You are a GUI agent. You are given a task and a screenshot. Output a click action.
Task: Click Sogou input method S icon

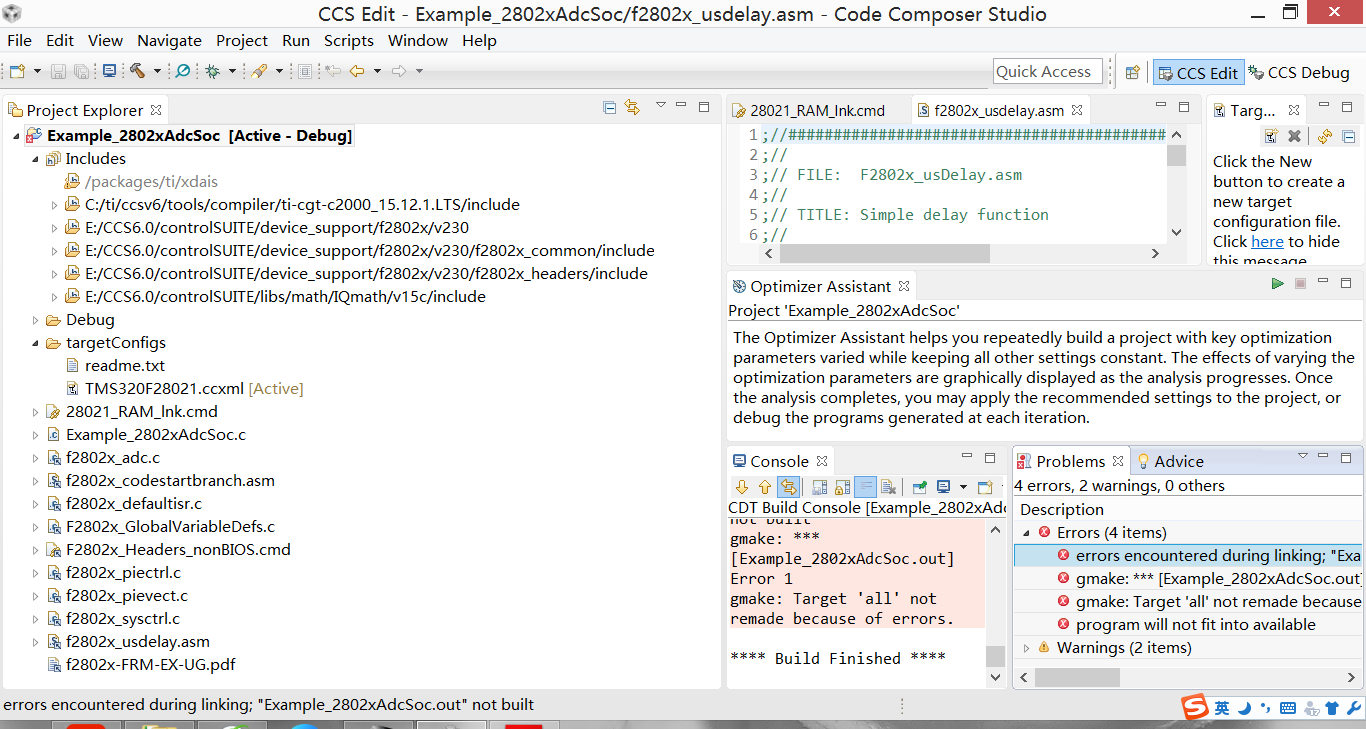(1194, 707)
